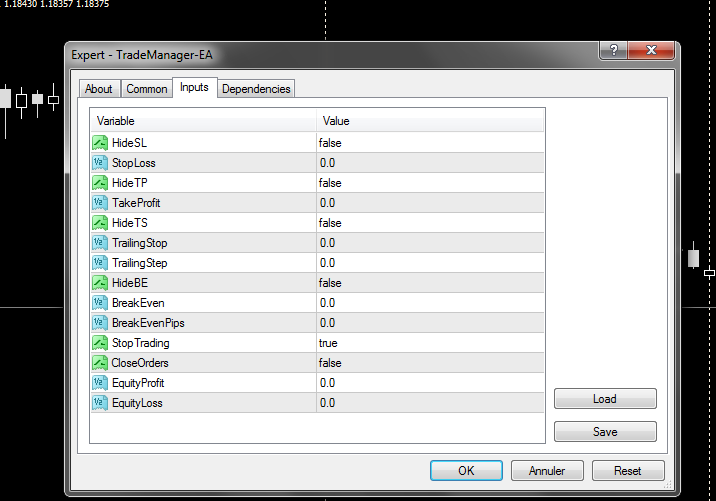Select the StopTrading variable name
The width and height of the screenshot is (716, 501).
pos(141,343)
